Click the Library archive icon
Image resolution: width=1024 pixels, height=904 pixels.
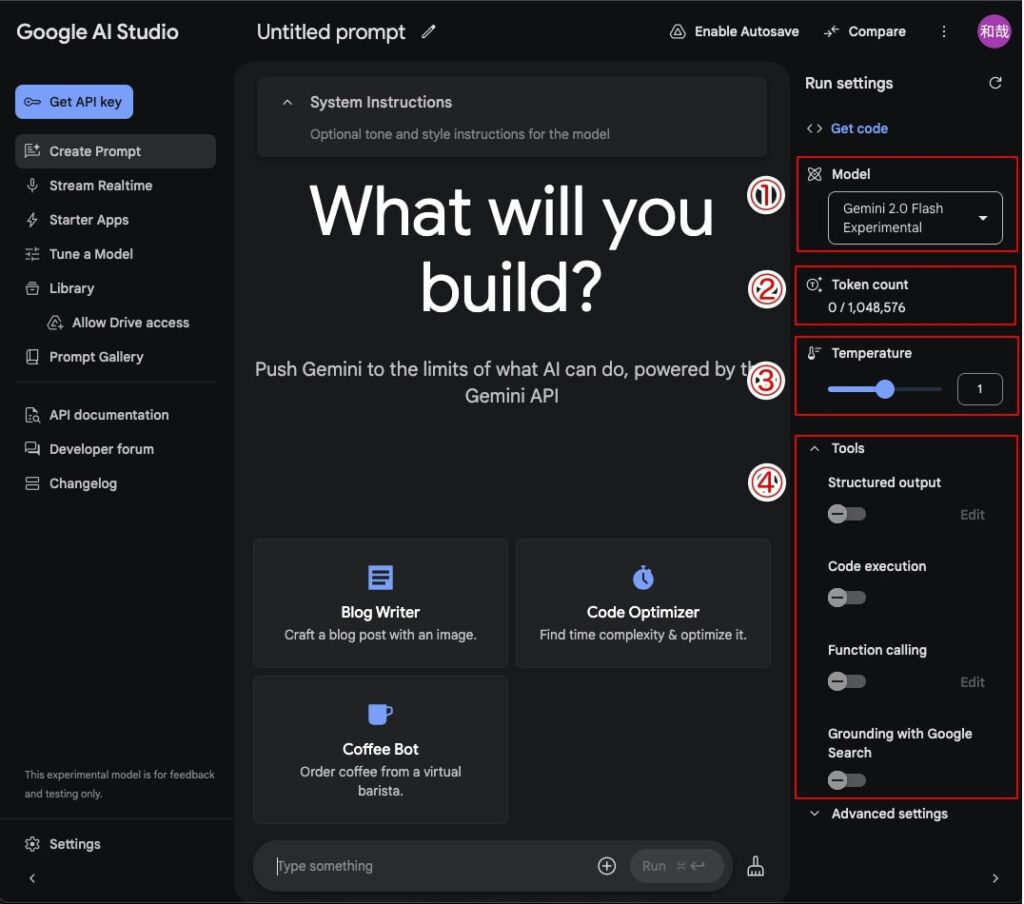(32, 288)
